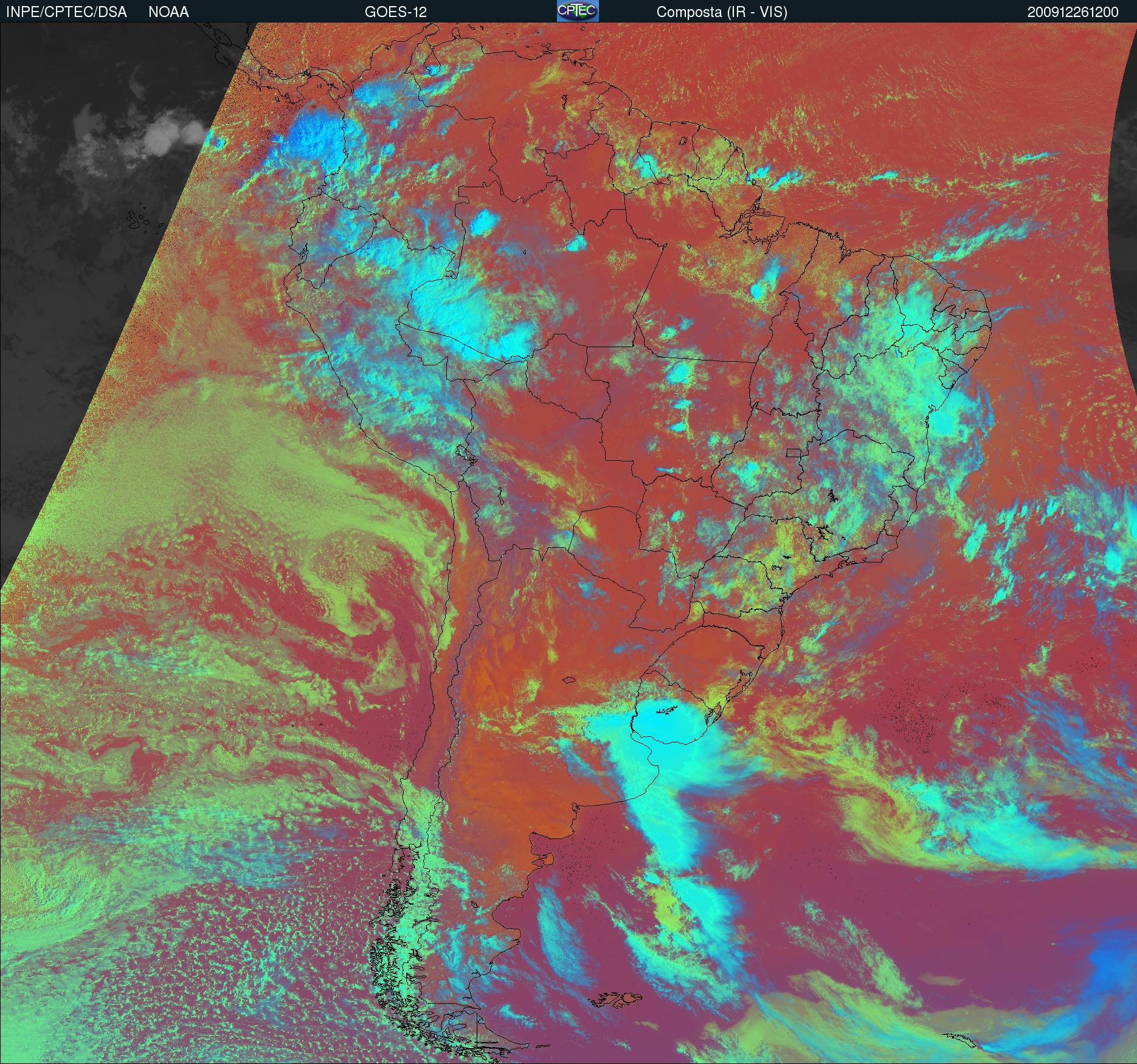
Task: Select the Composta (IR - VIS) title
Action: pyautogui.click(x=722, y=12)
